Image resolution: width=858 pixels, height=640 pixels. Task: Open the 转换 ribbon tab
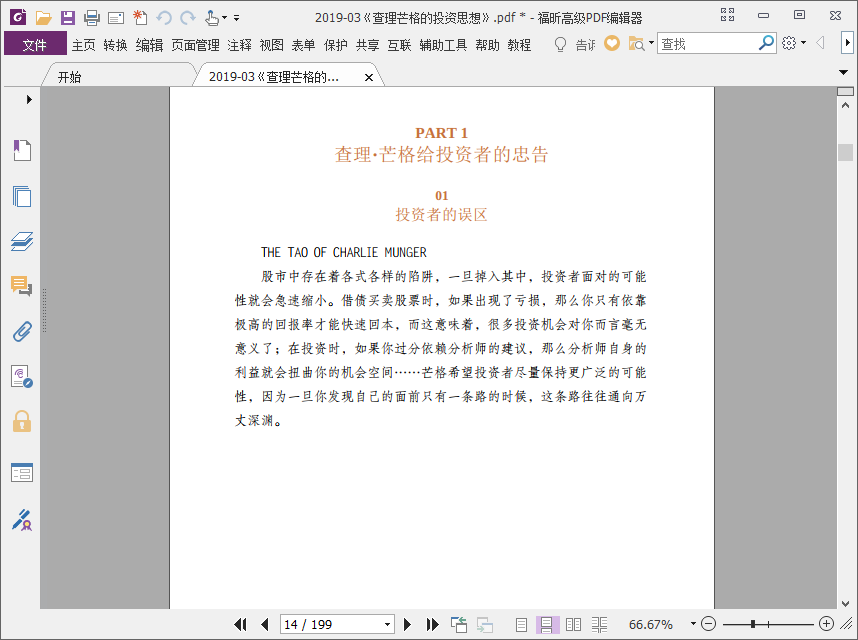click(x=115, y=45)
